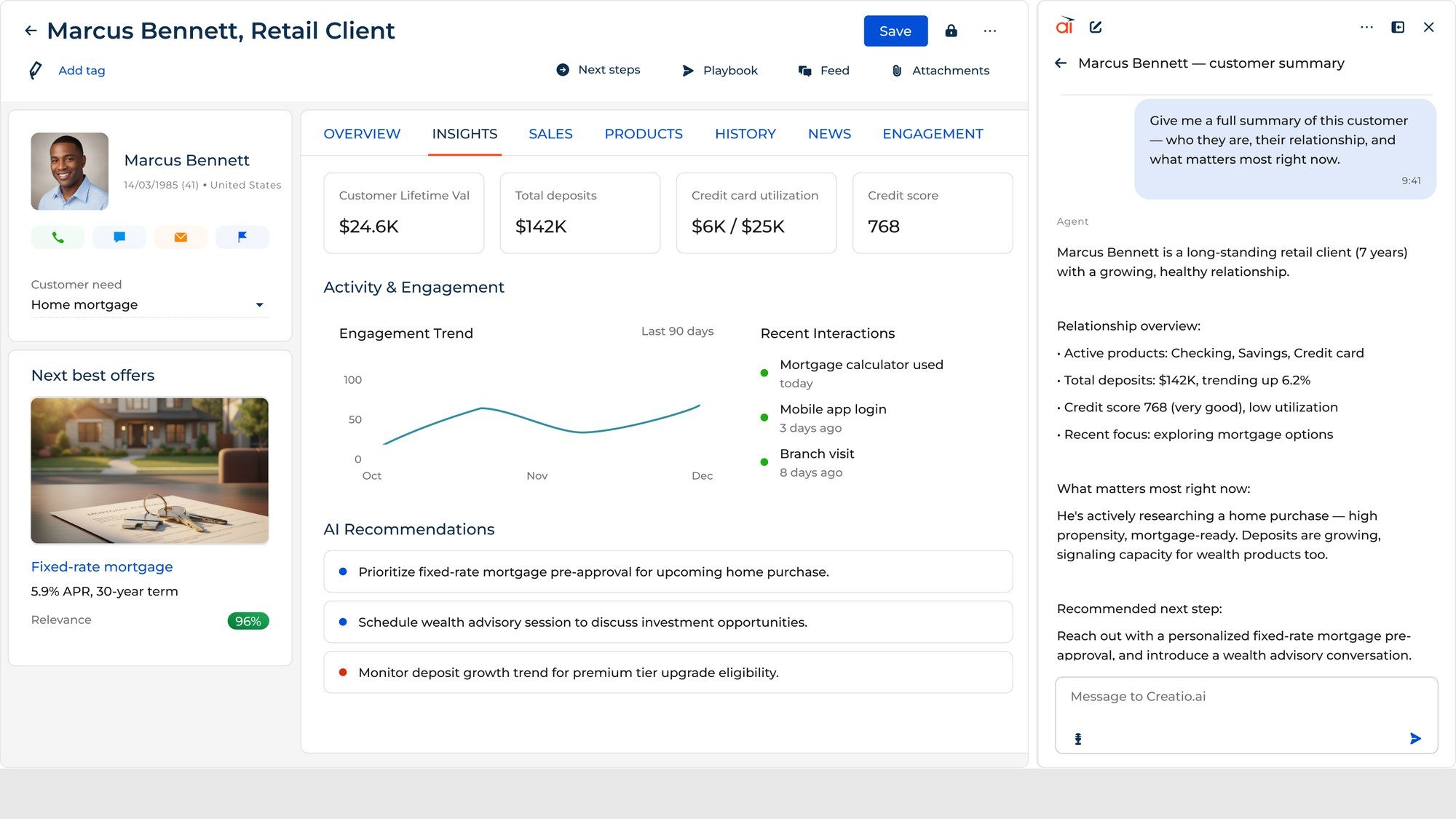Viewport: 1456px width, 819px height.
Task: Click the blue flag icon under profile
Action: (242, 237)
